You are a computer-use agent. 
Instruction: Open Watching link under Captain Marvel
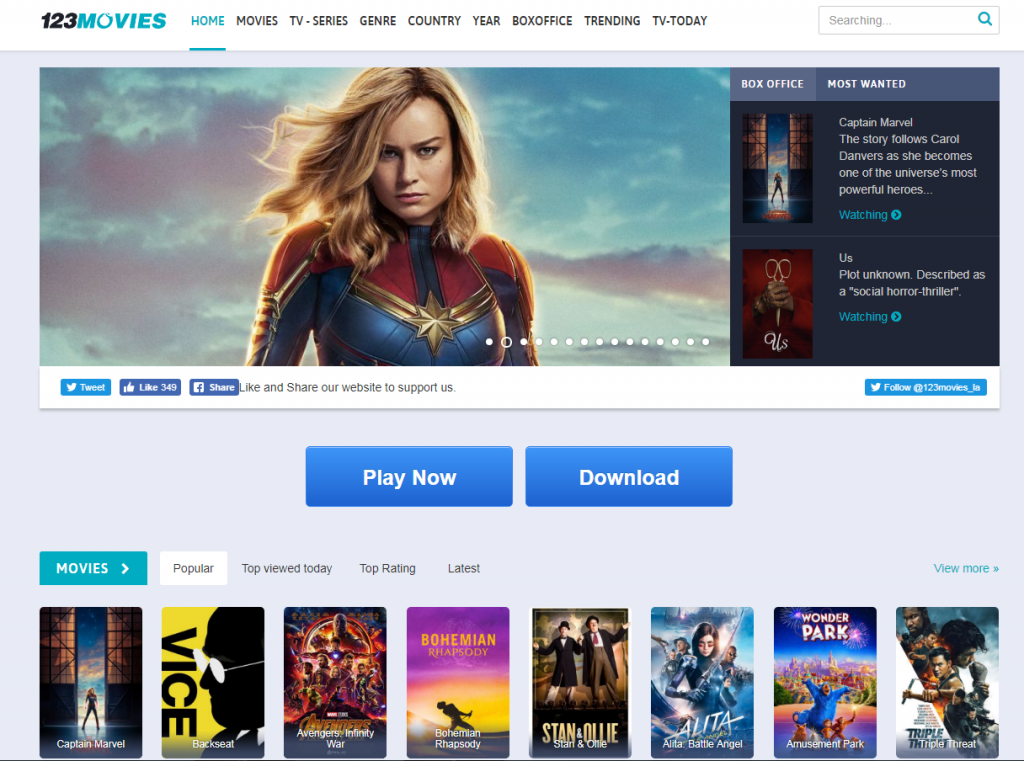[x=870, y=215]
